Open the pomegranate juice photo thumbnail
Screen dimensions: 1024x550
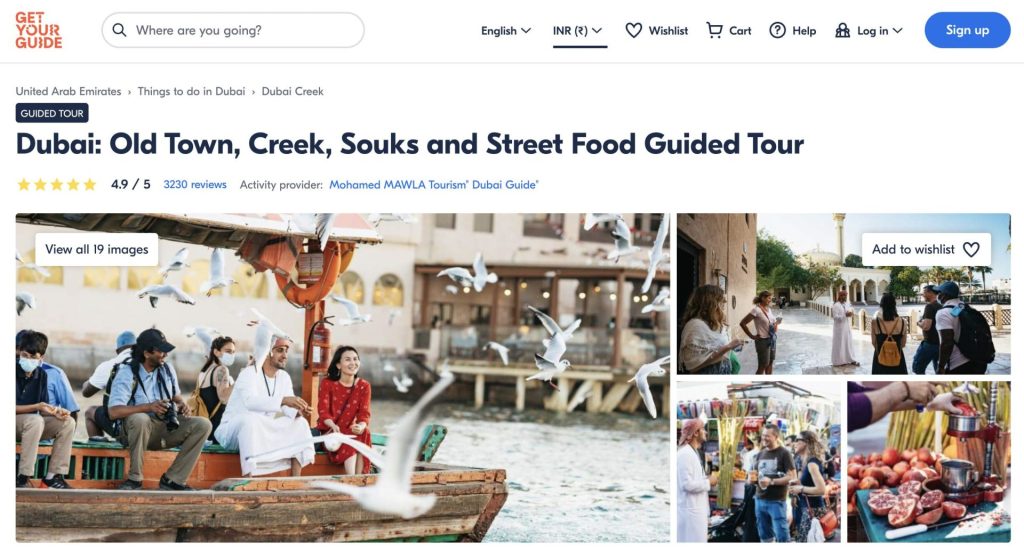pos(928,461)
